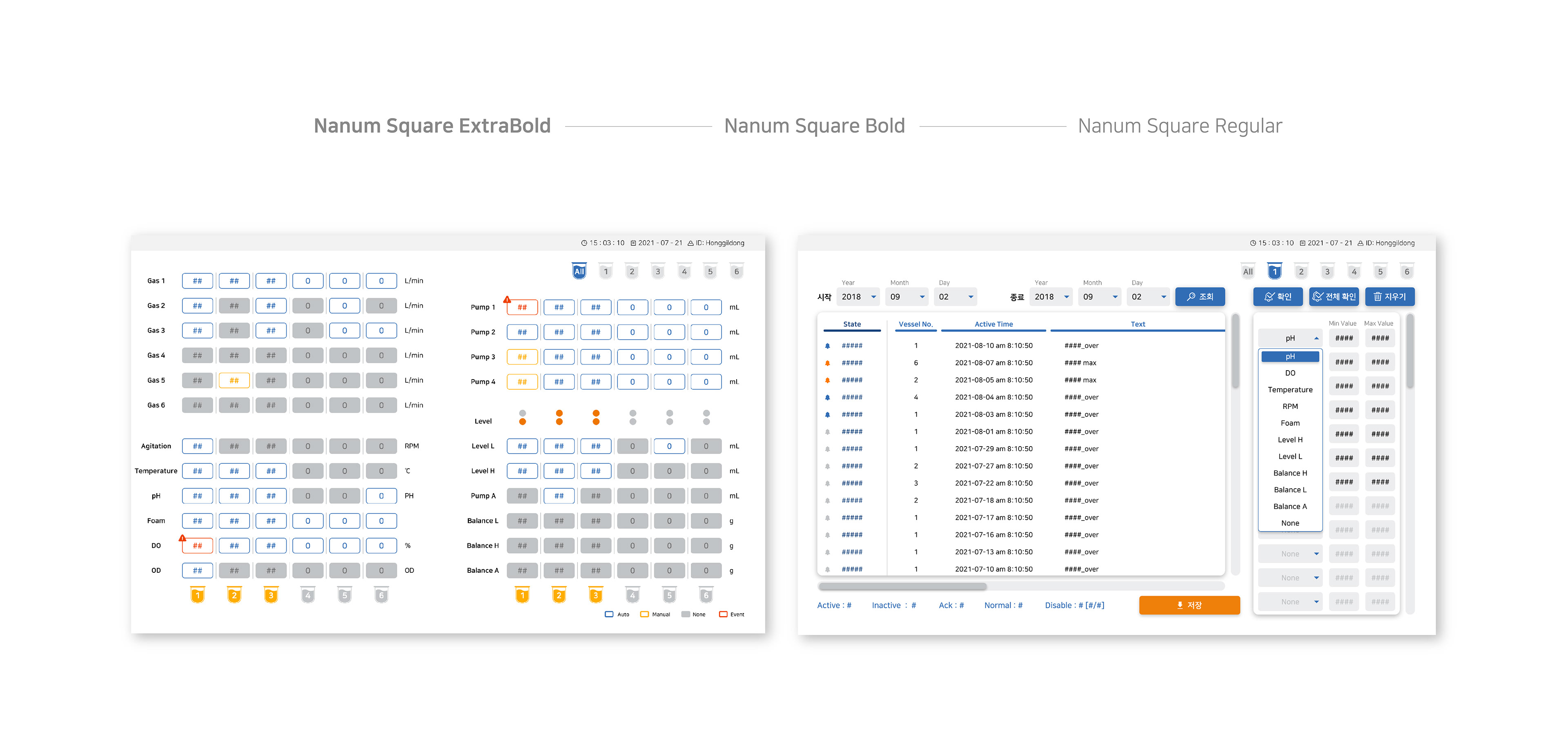Click gray bell icon in 2021-08-01 alarm row

click(827, 432)
